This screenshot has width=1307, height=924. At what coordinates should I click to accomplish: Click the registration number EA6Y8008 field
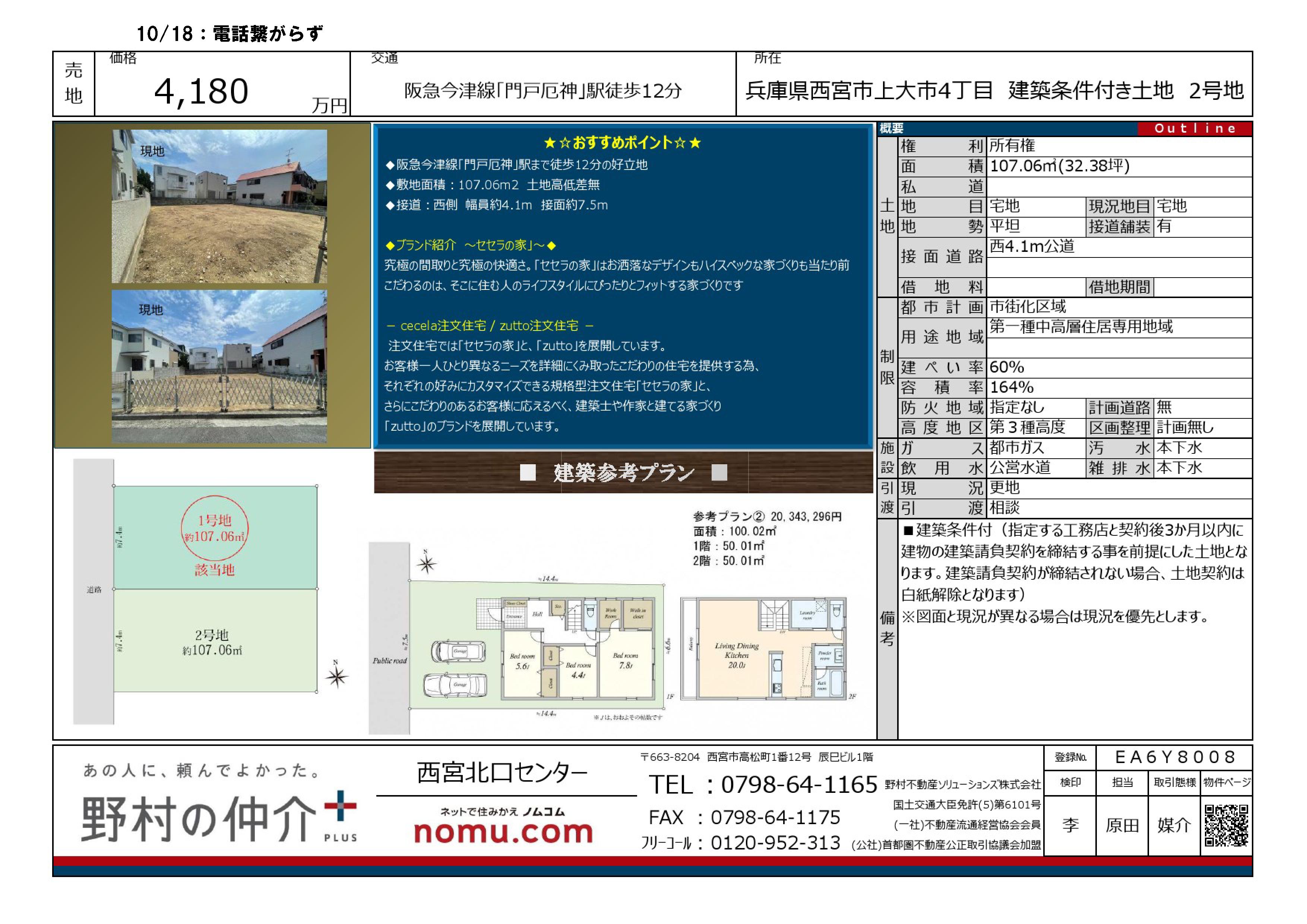tap(1174, 757)
